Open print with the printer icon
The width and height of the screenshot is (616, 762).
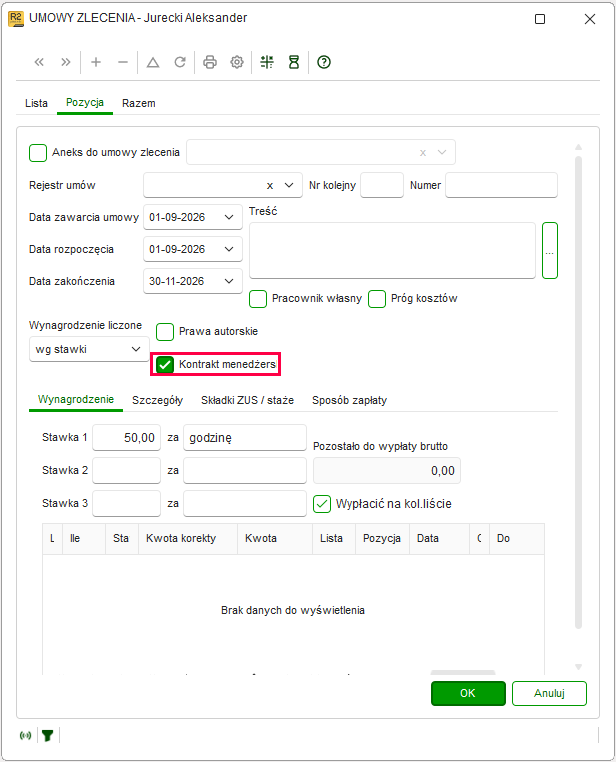click(x=210, y=62)
